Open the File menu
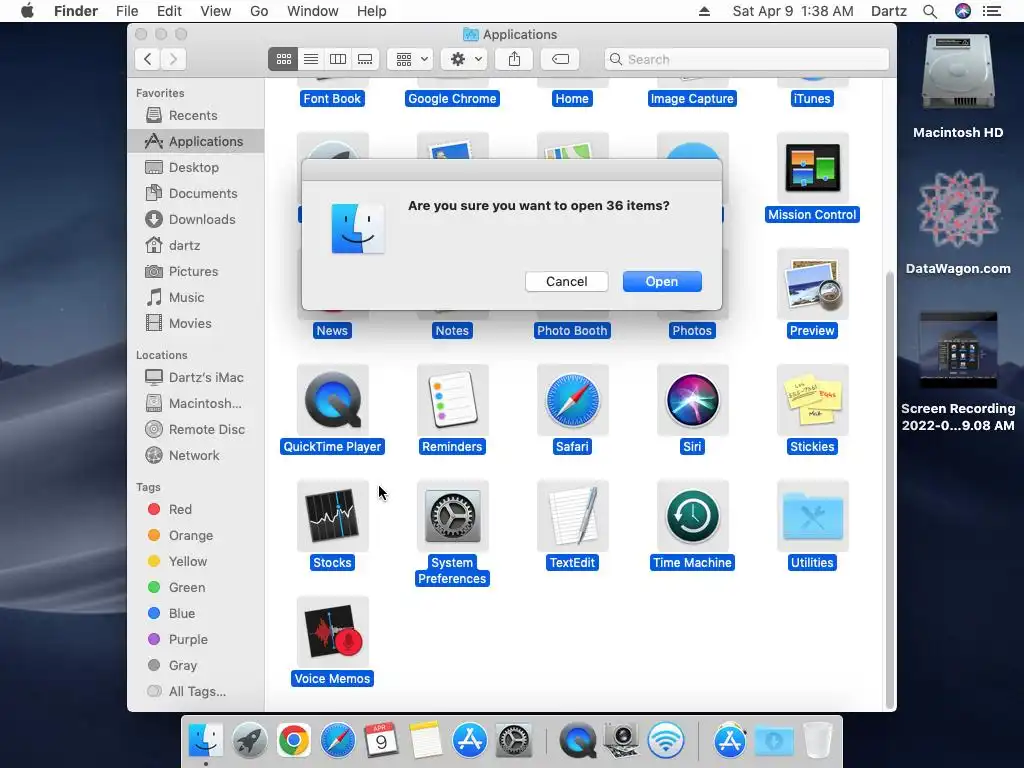Image resolution: width=1024 pixels, height=768 pixels. (127, 11)
